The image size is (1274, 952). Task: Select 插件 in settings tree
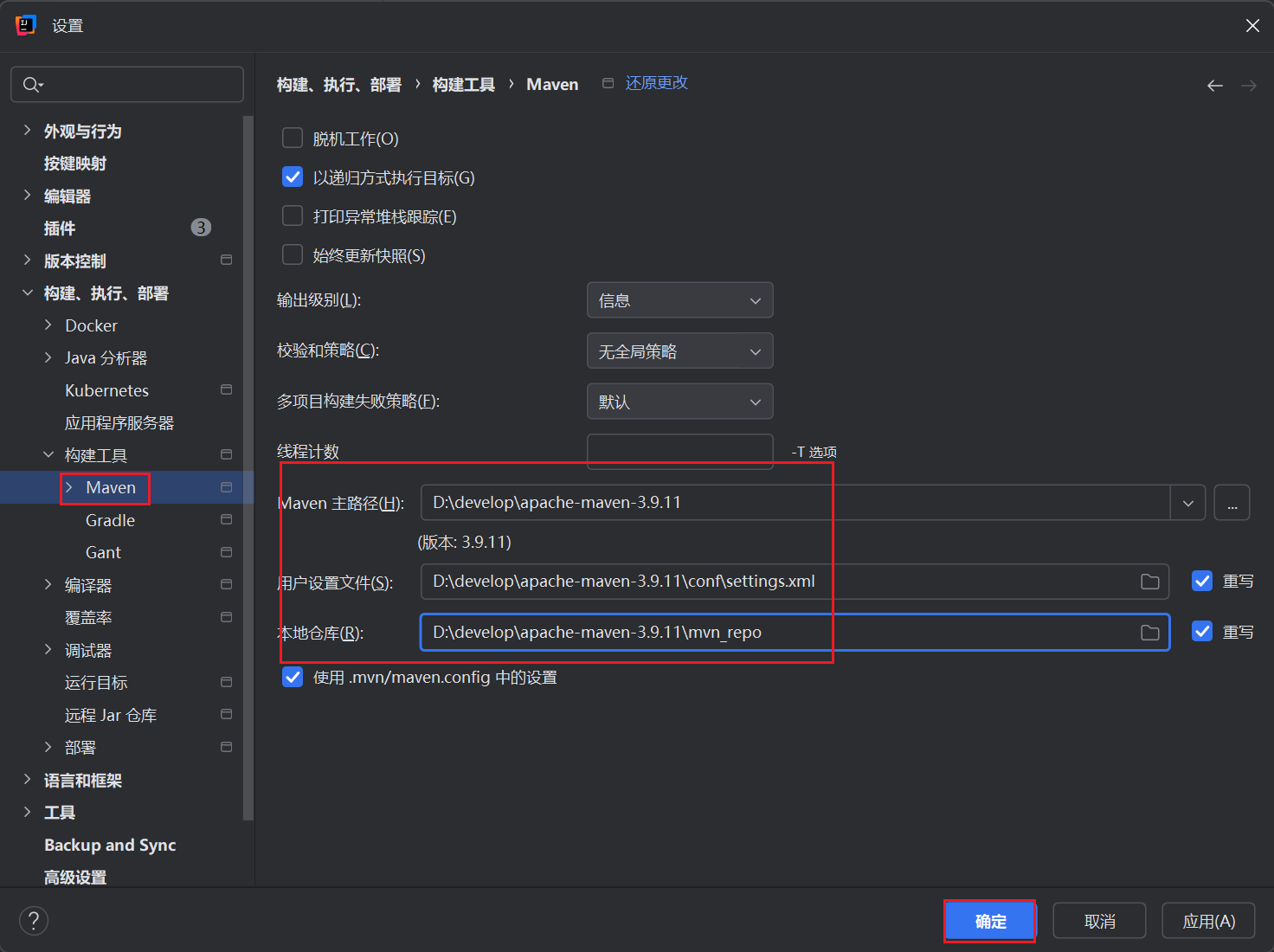60,228
